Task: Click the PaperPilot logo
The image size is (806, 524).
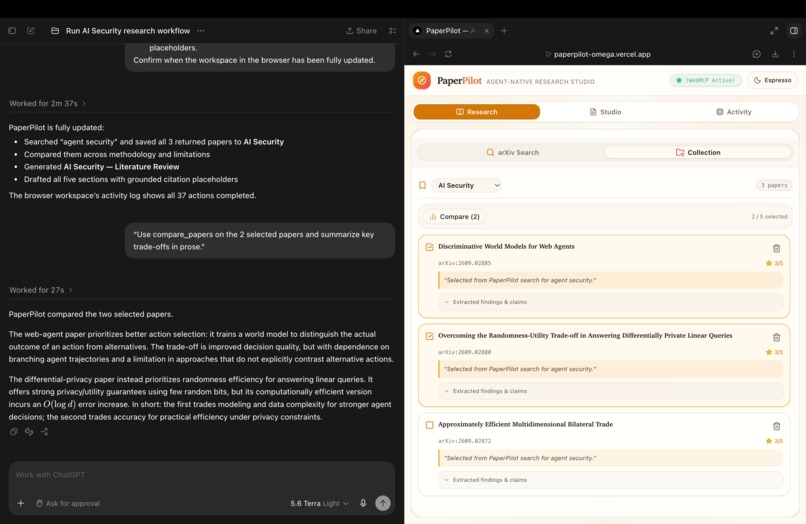Action: (x=422, y=80)
